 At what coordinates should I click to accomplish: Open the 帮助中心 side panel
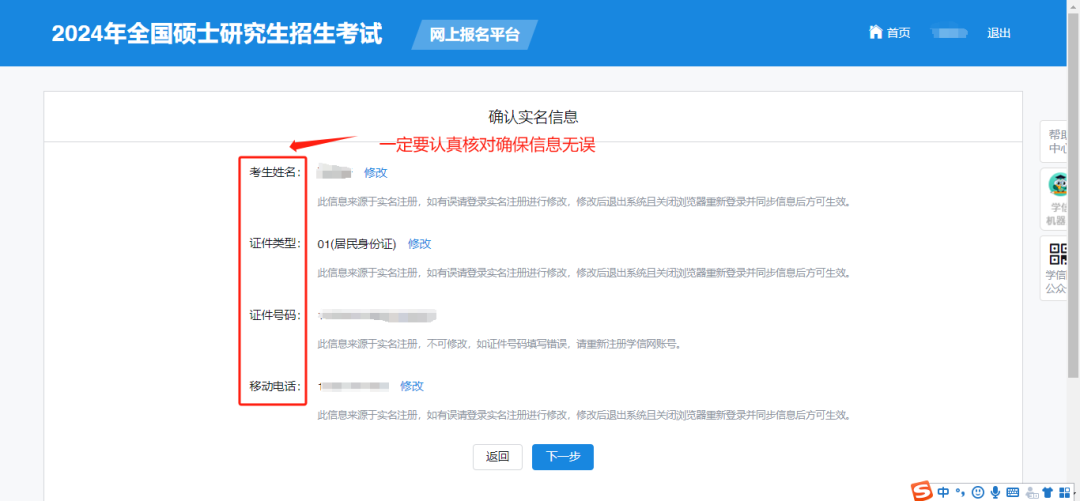1059,142
